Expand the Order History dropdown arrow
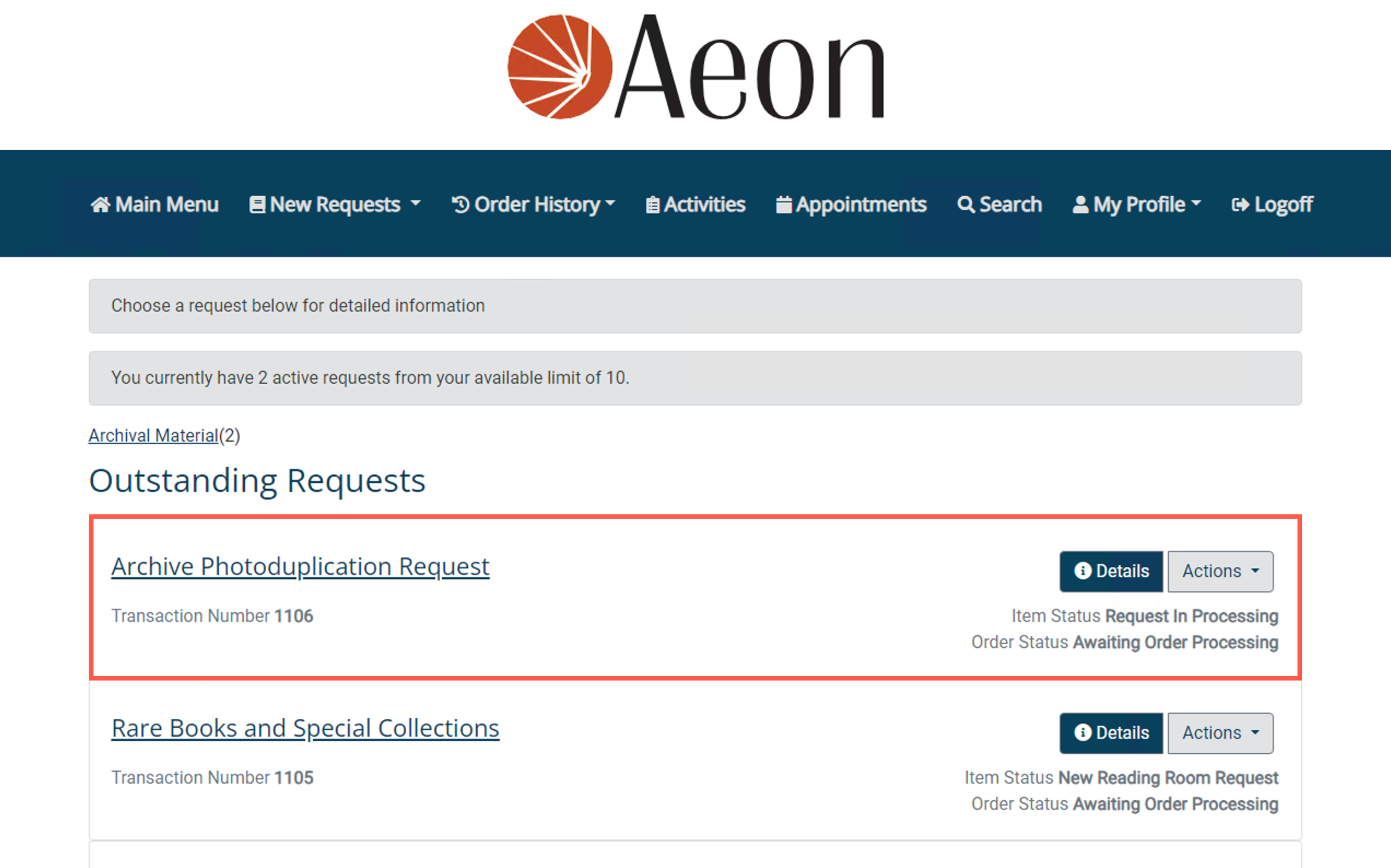This screenshot has height=868, width=1391. coord(610,203)
